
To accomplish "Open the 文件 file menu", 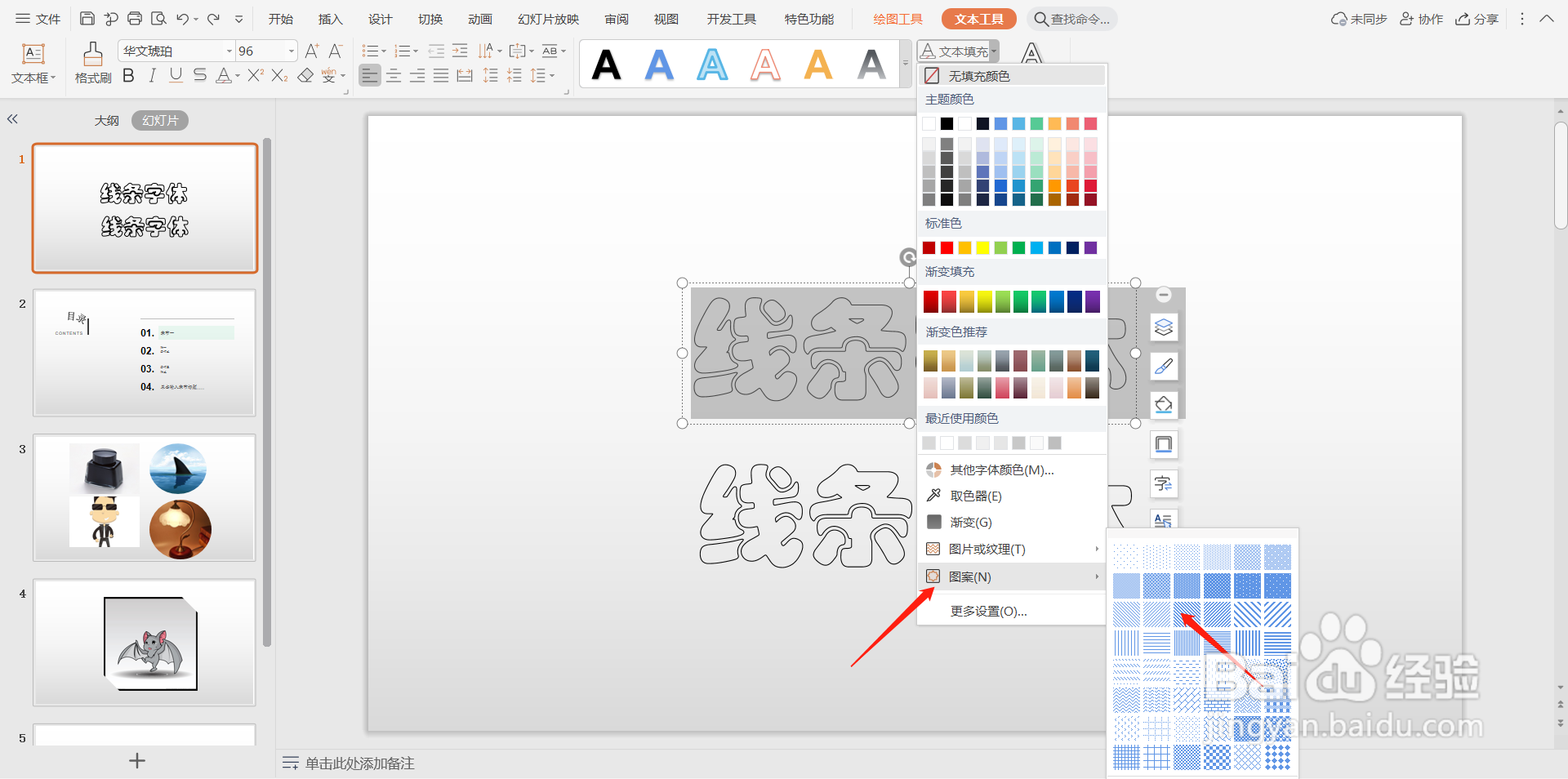I will [38, 19].
